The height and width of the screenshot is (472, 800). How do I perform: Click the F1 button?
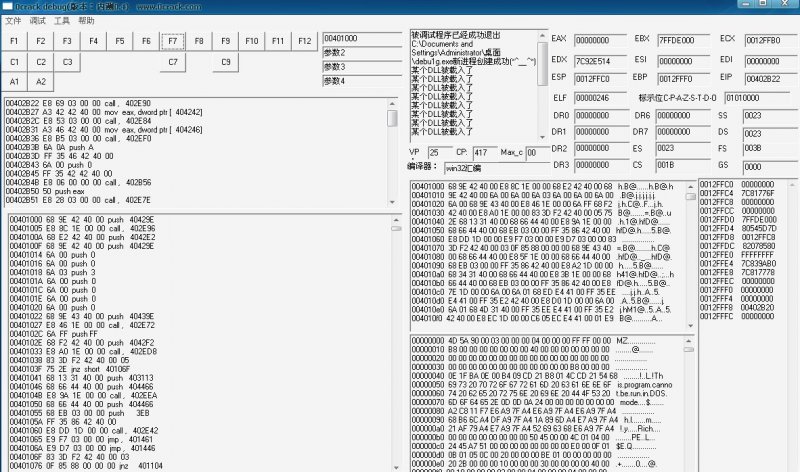(14, 41)
